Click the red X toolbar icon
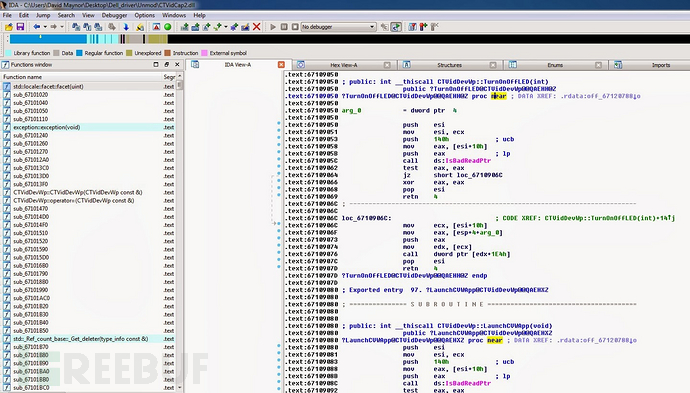690x393 pixels. coord(257,27)
